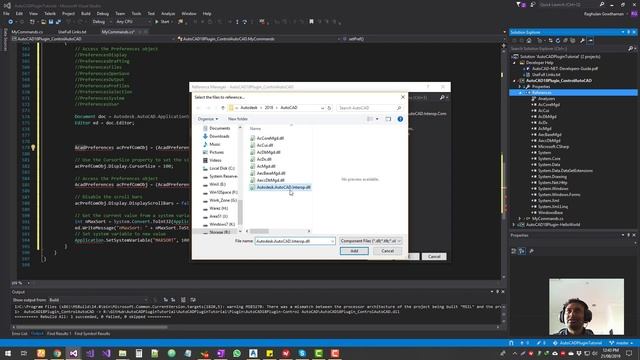This screenshot has height=360, width=640.
Task: Open Music in the navigation pane
Action: [215, 144]
